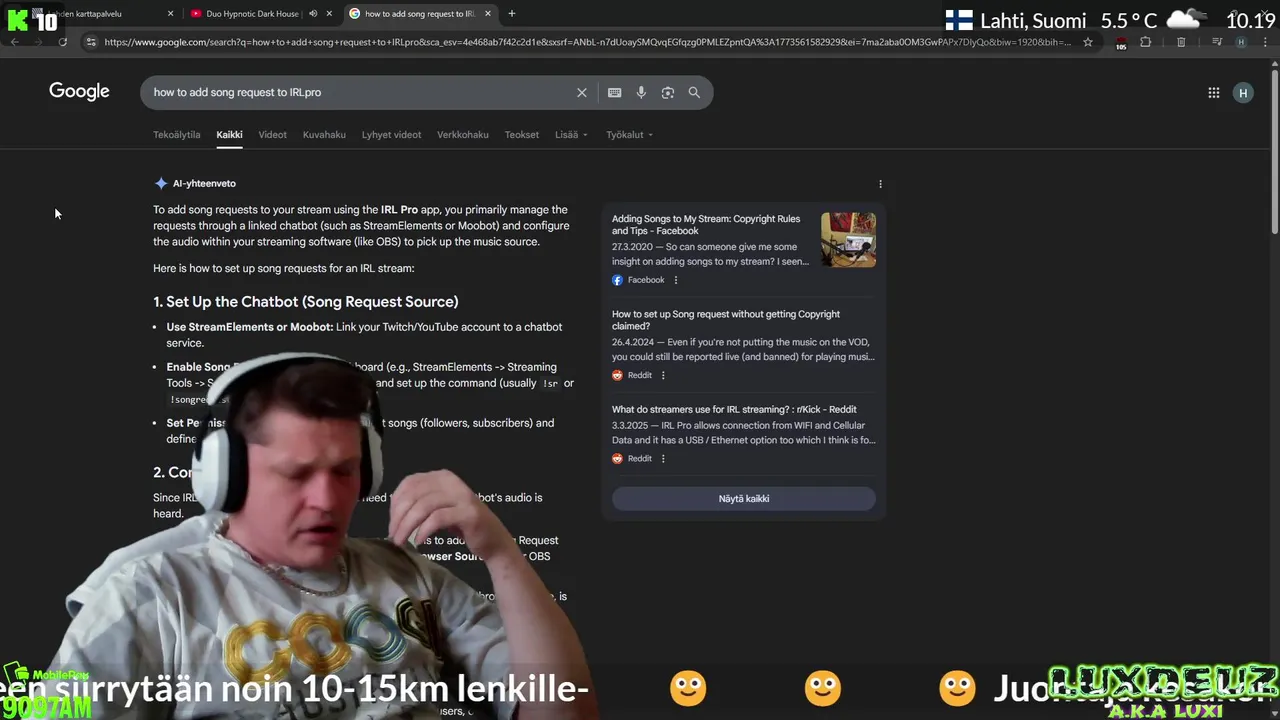Image resolution: width=1280 pixels, height=720 pixels.
Task: Open the Google apps grid
Action: [1213, 93]
